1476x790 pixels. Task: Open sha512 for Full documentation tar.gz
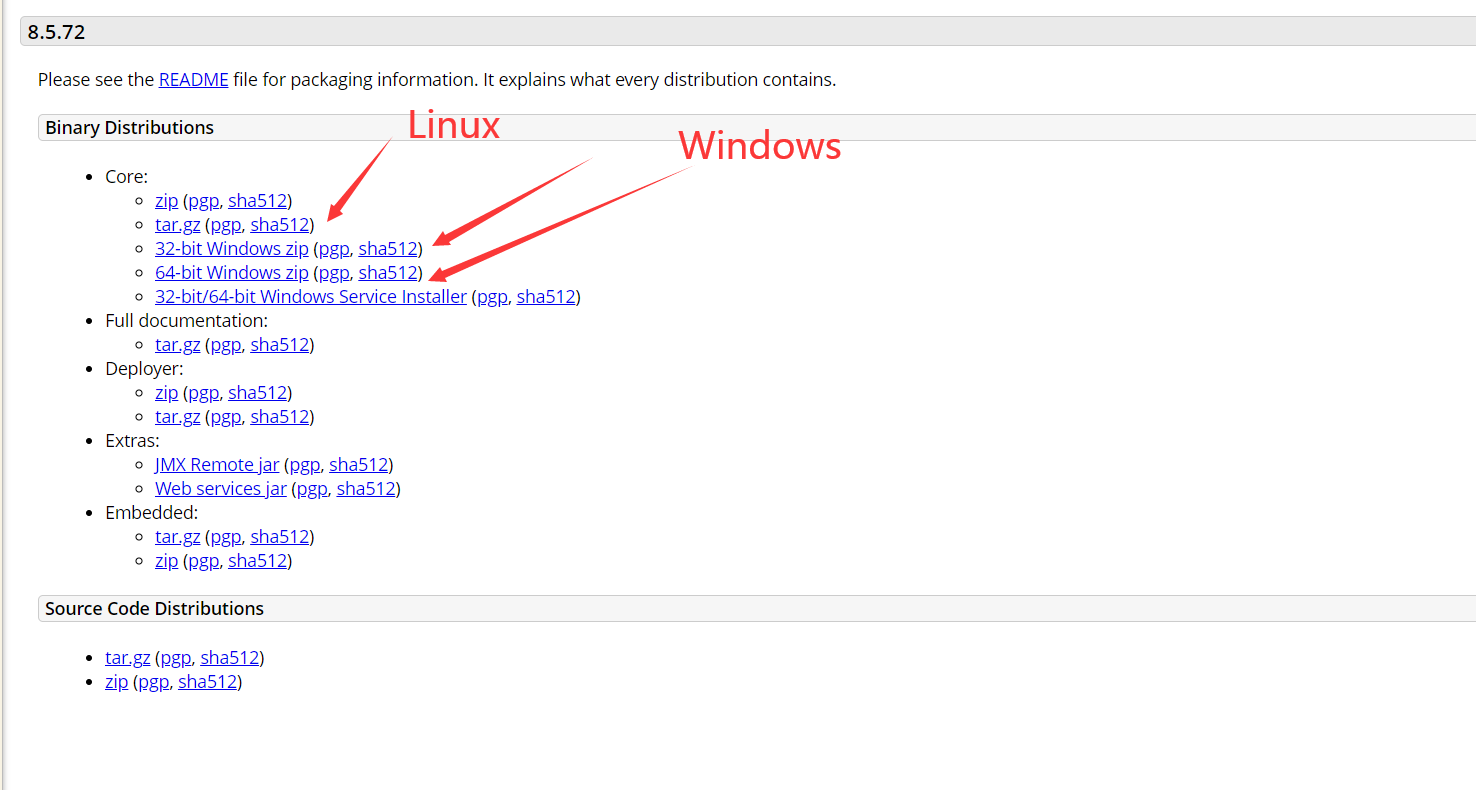(x=279, y=345)
